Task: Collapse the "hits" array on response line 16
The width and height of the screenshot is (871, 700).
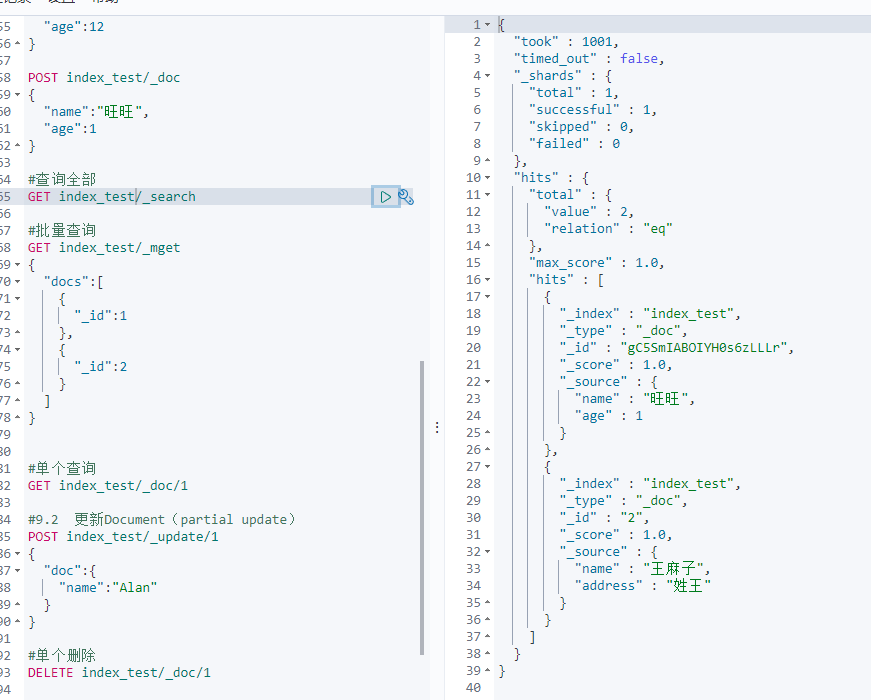Action: tap(487, 280)
